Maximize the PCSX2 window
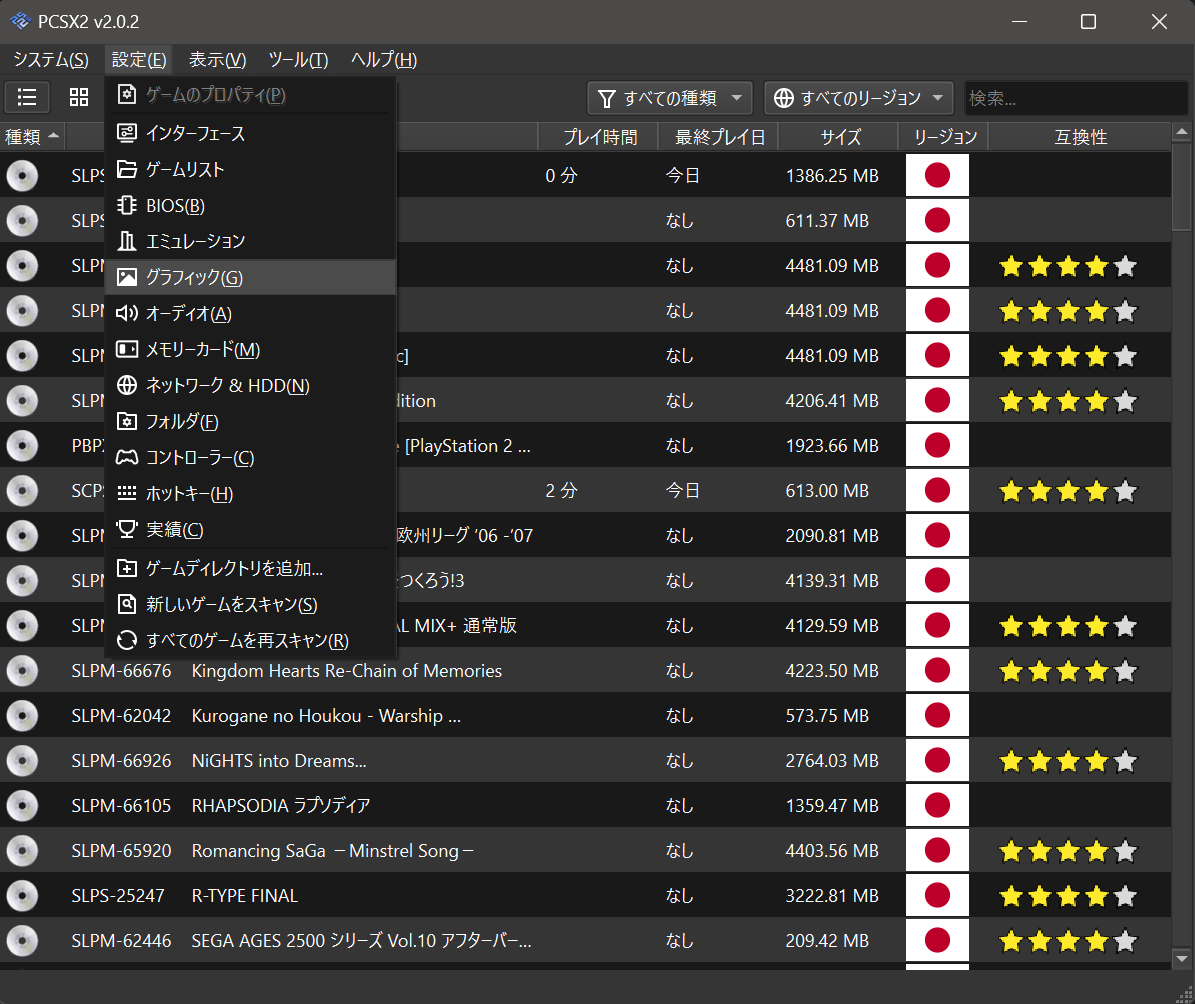The width and height of the screenshot is (1195, 1004). tap(1088, 21)
